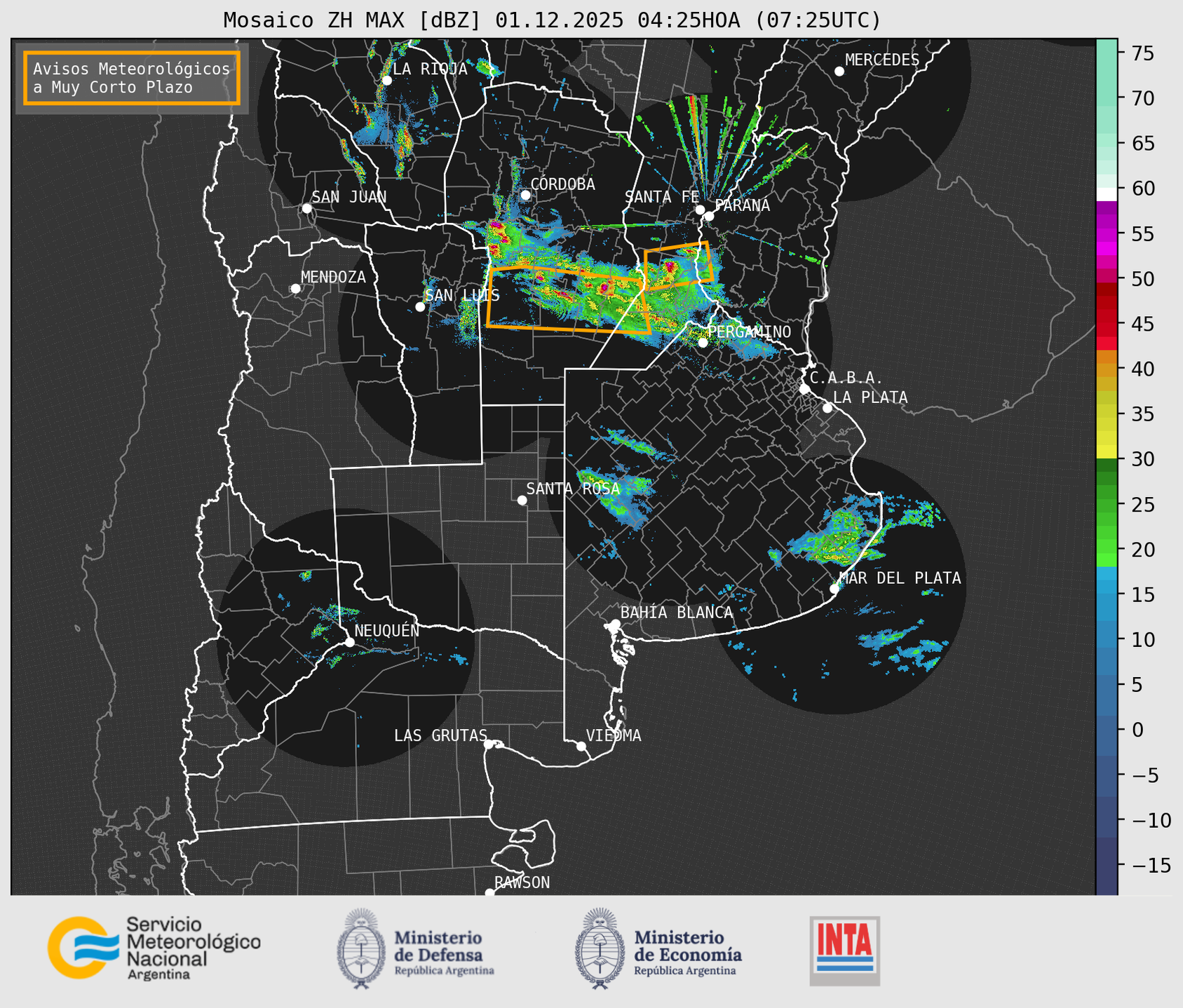
Task: Click the radar echo cluster northwest of Mar del Plata
Action: click(838, 540)
